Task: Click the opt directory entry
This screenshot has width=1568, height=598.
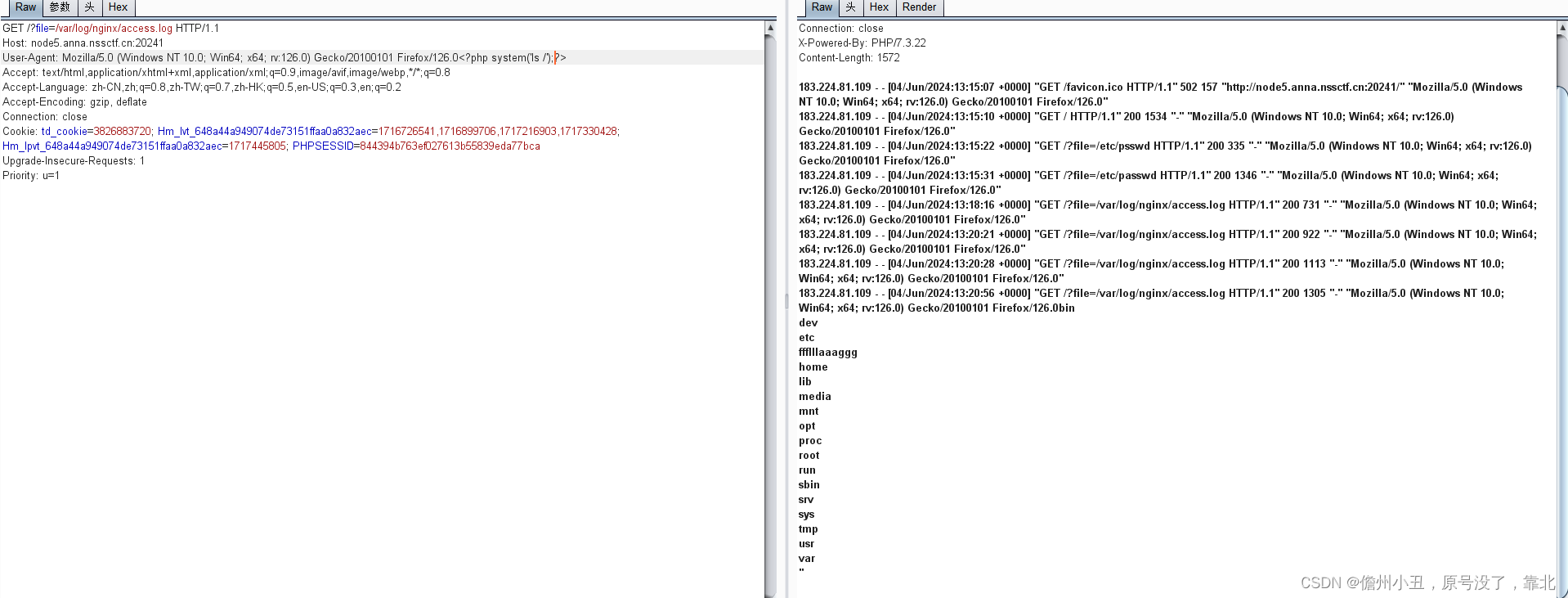Action: [x=807, y=425]
